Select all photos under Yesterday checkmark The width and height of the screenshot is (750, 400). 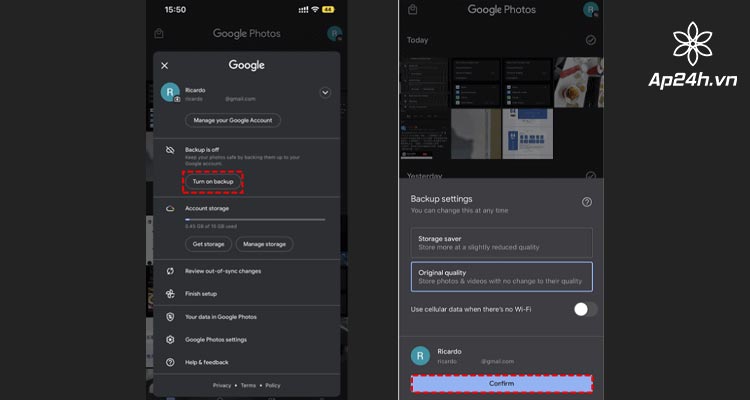591,176
